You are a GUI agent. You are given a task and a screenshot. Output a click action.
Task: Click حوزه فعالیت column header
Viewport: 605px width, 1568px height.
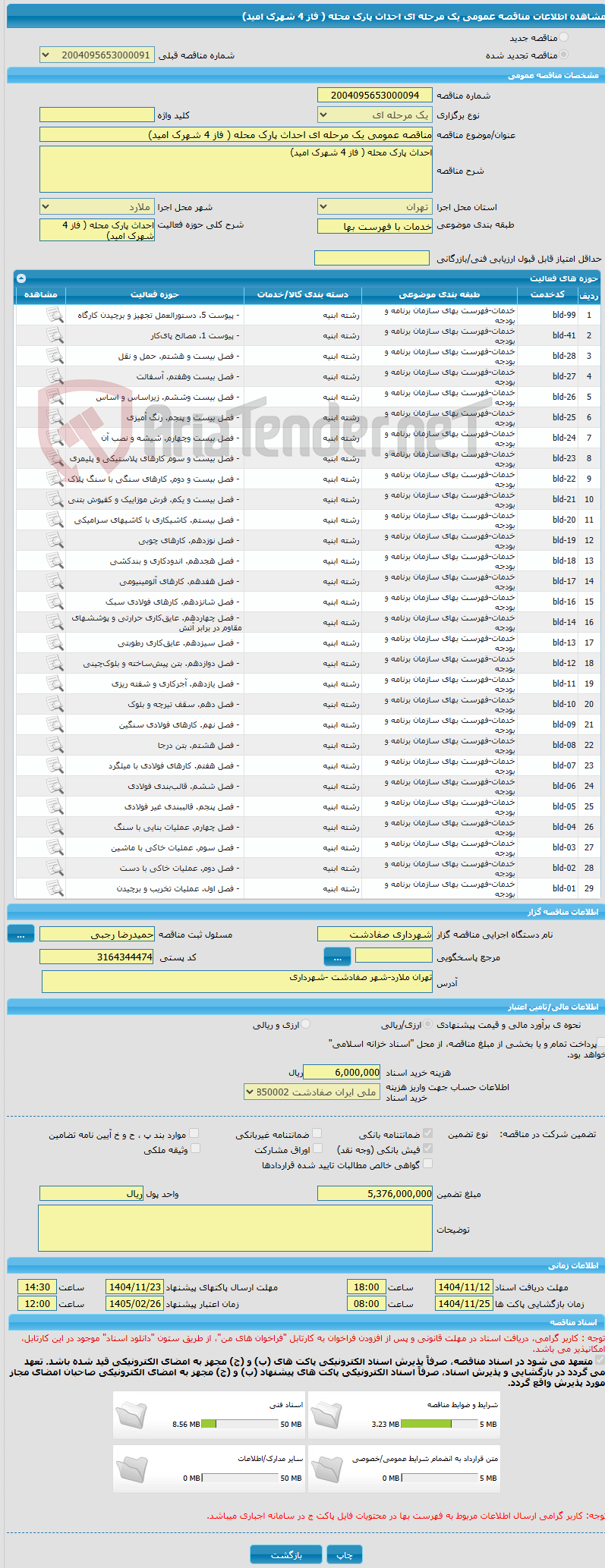pos(155,294)
